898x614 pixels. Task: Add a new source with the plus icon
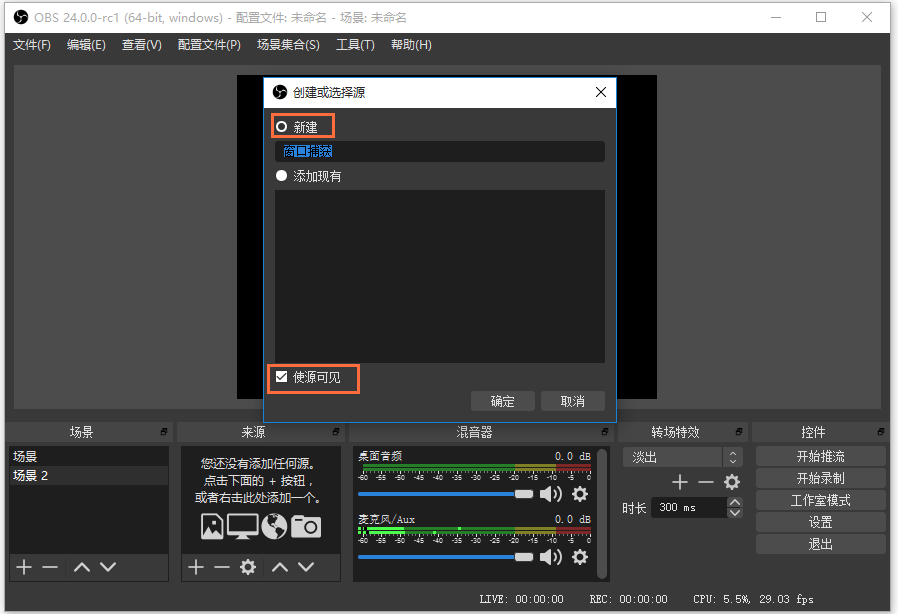(195, 566)
